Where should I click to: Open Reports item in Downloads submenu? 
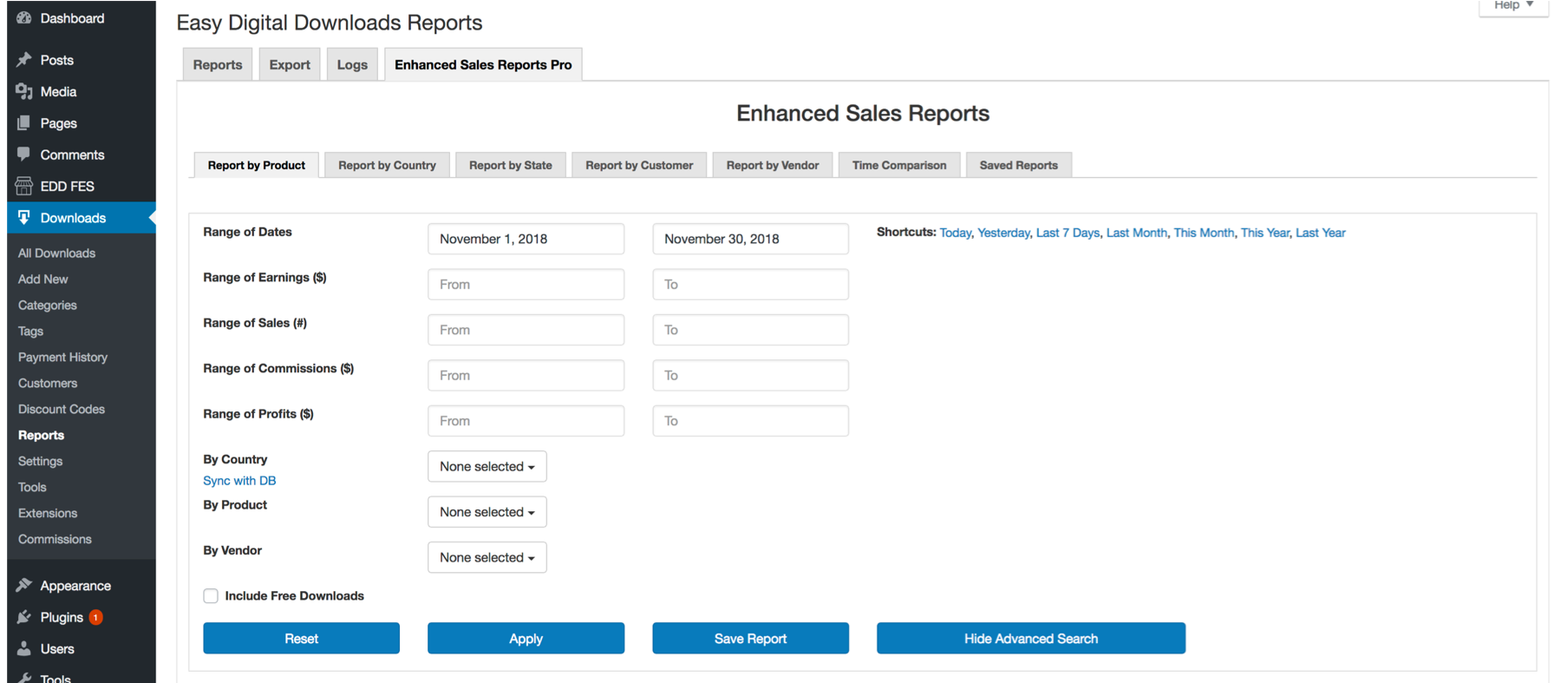point(41,436)
